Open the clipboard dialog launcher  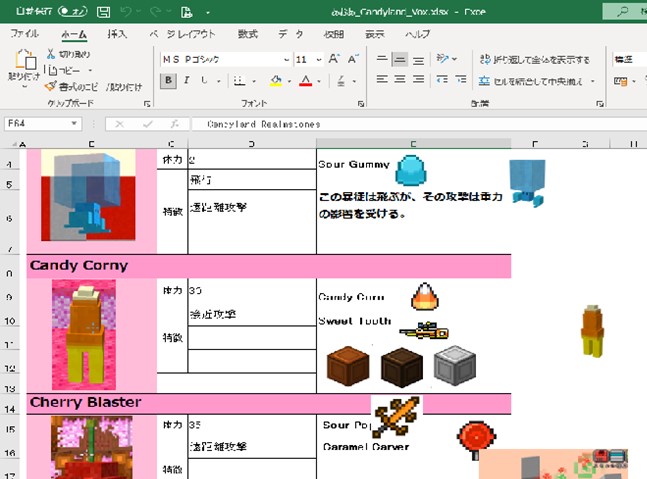pyautogui.click(x=147, y=104)
